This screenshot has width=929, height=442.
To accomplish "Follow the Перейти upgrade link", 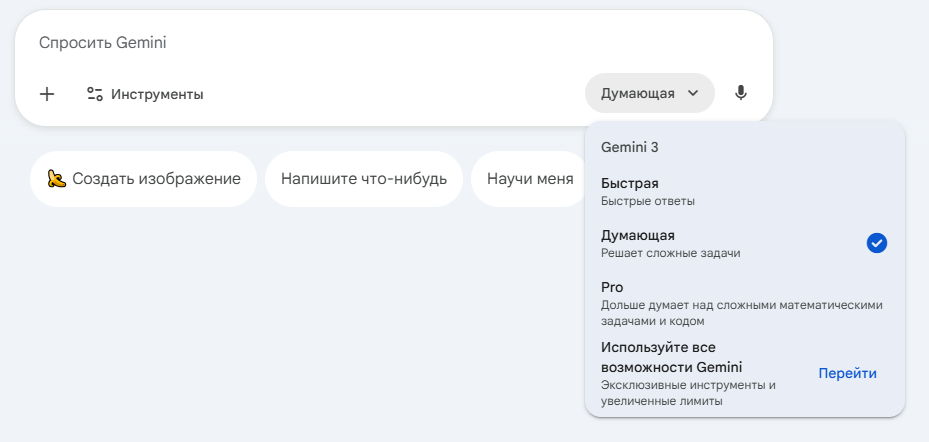I will 847,373.
